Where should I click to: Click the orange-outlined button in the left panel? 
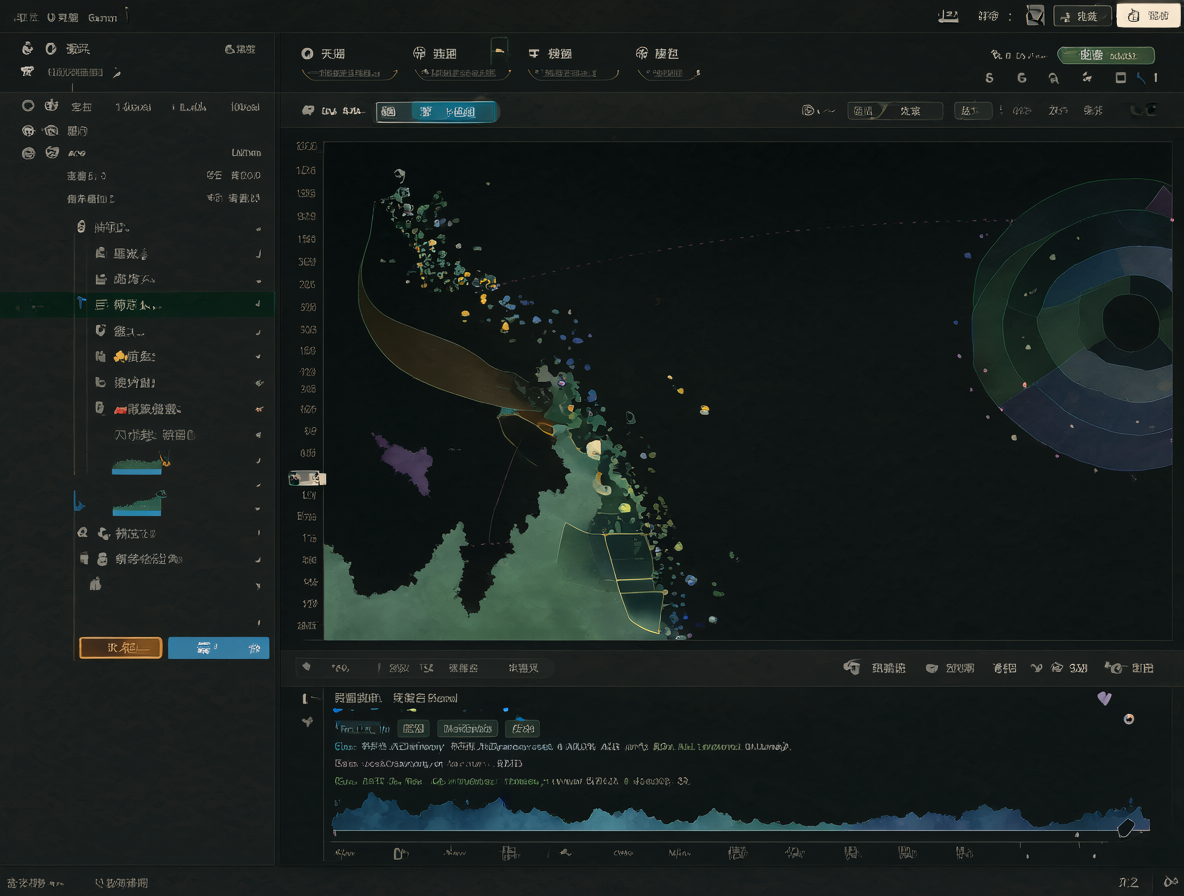coord(121,648)
